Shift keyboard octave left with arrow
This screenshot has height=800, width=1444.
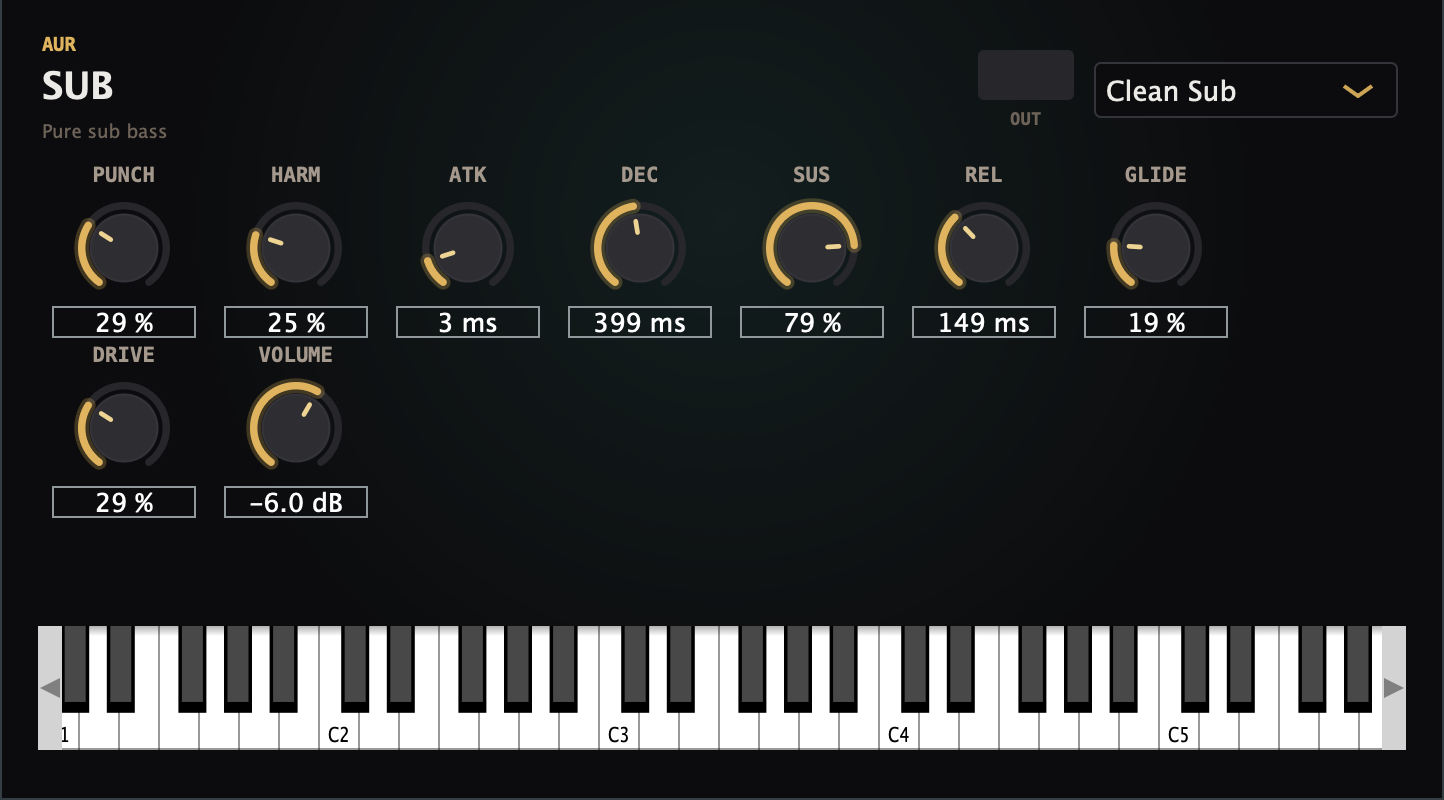[x=50, y=688]
